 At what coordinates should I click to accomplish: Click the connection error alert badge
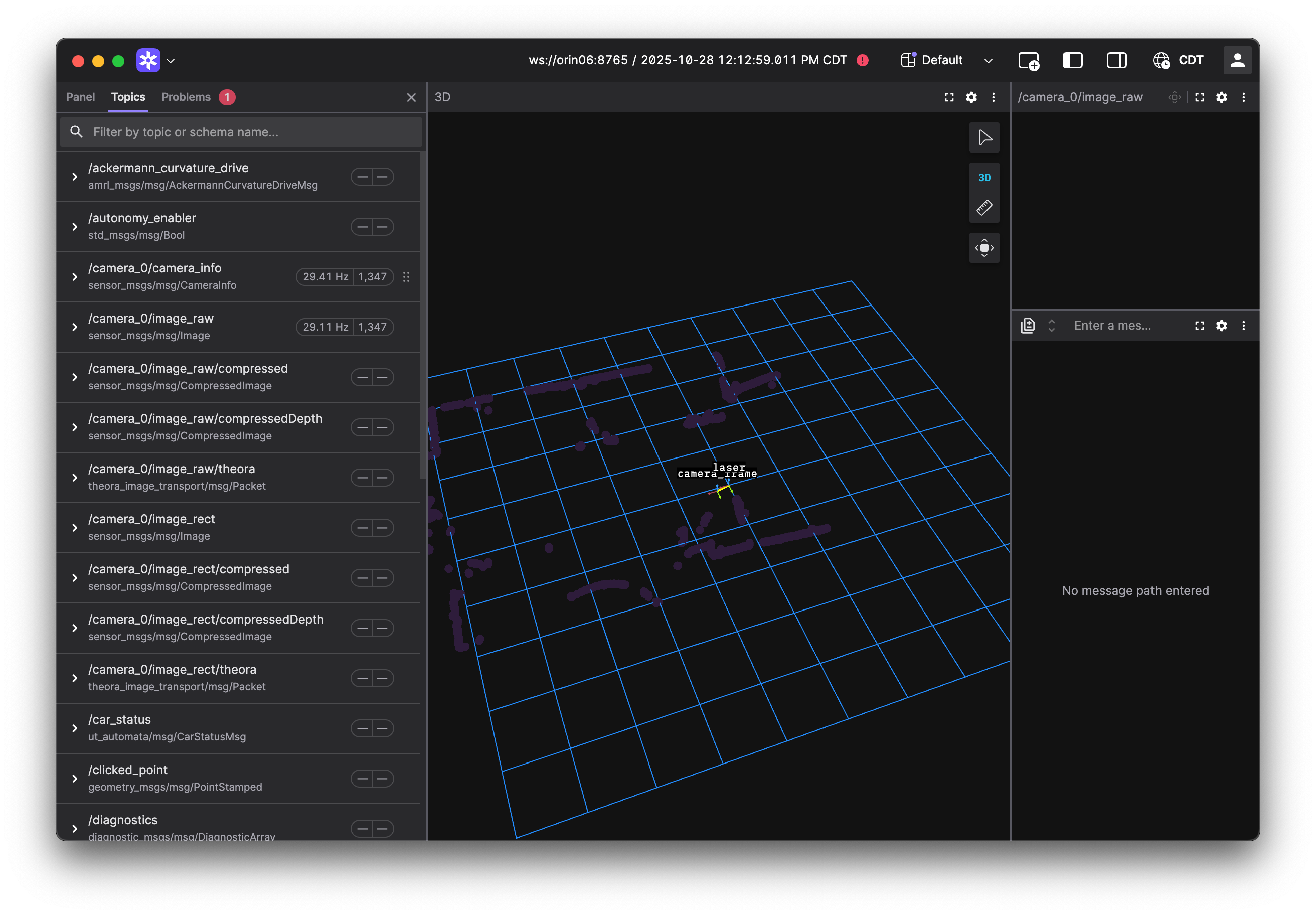(862, 61)
